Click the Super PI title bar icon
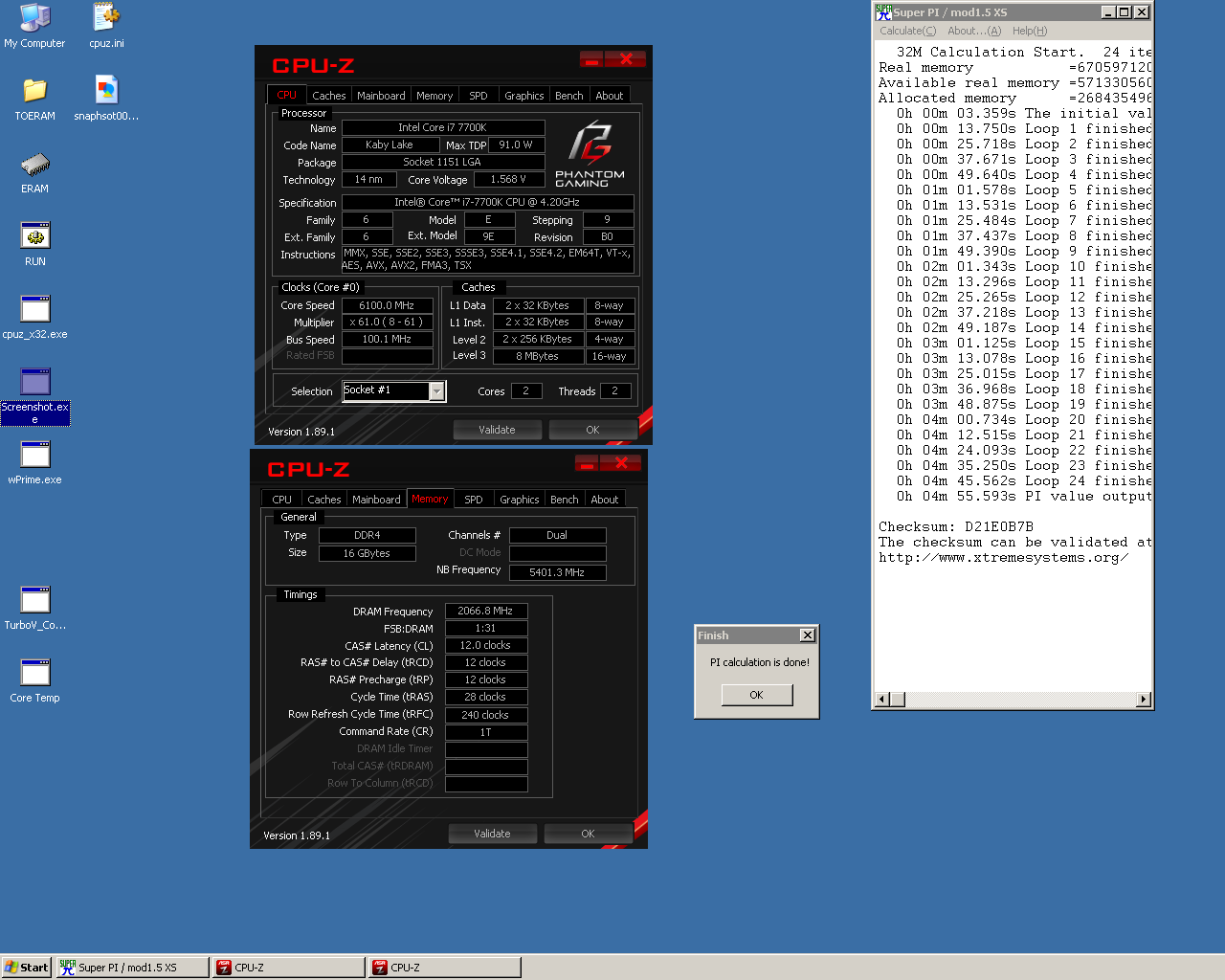This screenshot has height=980, width=1225. [883, 12]
